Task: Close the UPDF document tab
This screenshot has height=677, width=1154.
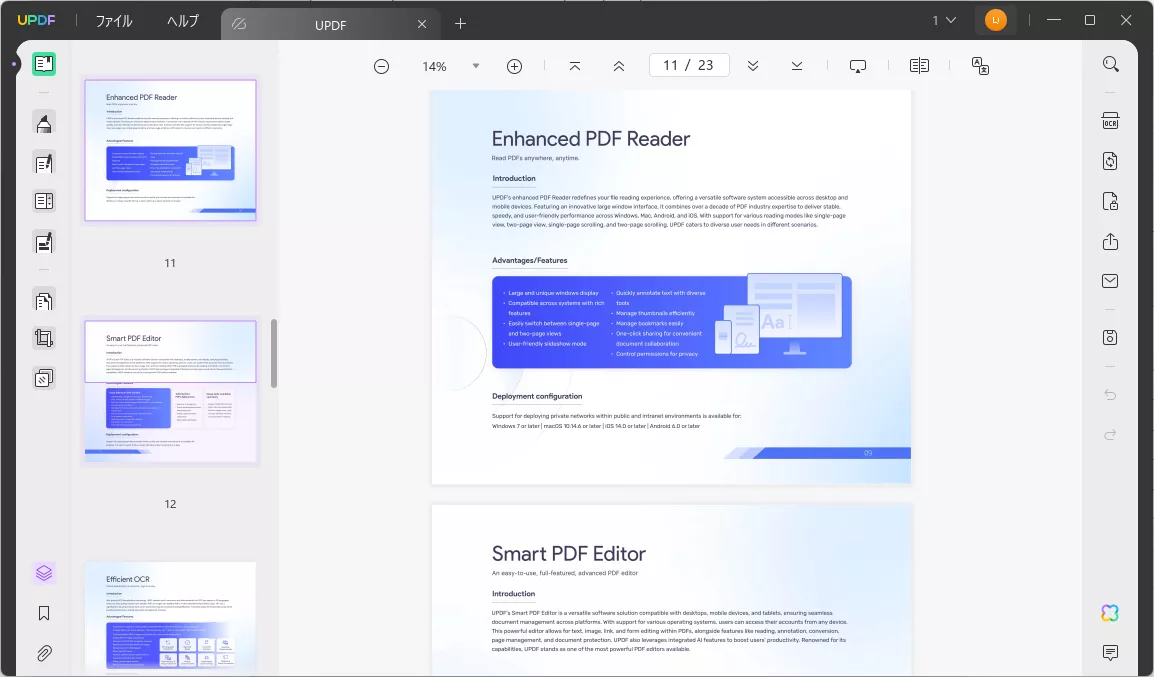Action: (422, 24)
